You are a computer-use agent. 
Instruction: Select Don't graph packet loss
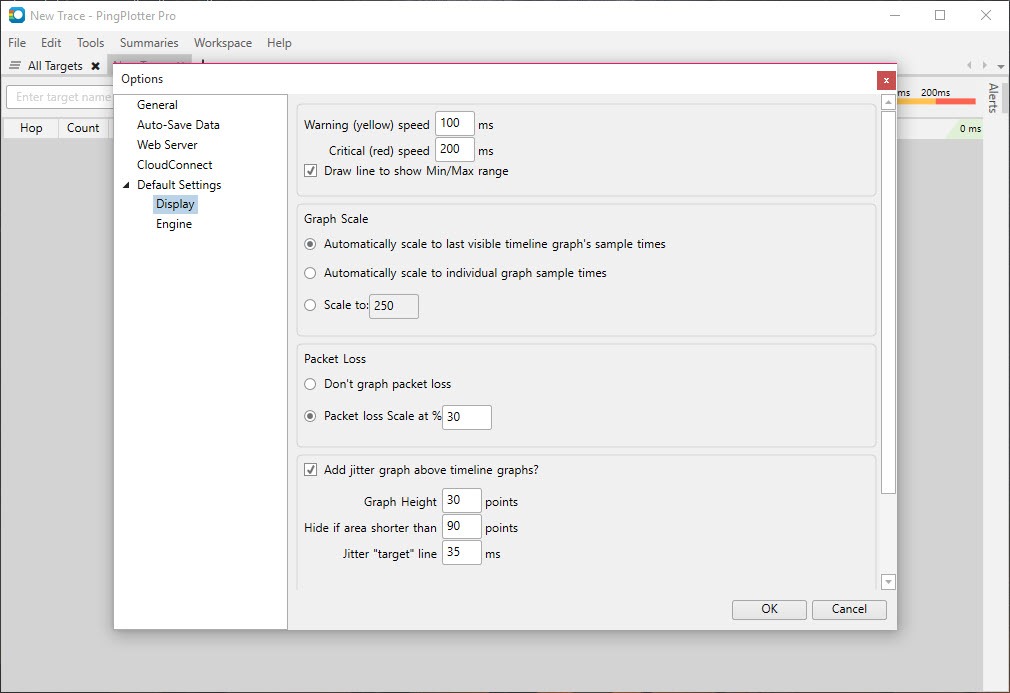(x=310, y=384)
